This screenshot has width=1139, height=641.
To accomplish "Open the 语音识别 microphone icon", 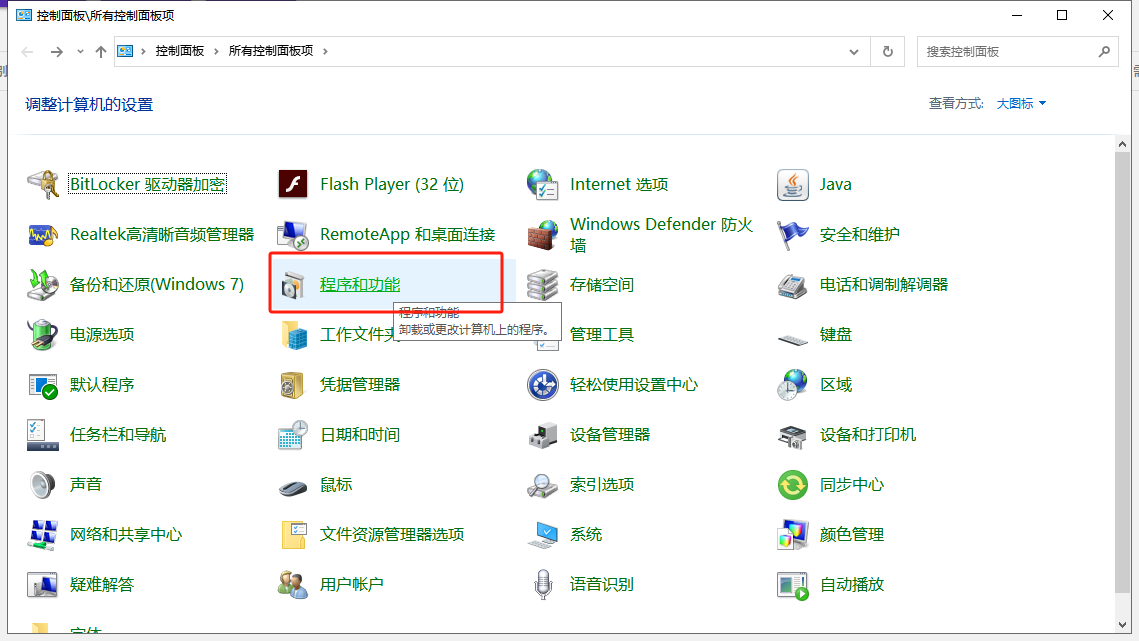I will pyautogui.click(x=543, y=585).
